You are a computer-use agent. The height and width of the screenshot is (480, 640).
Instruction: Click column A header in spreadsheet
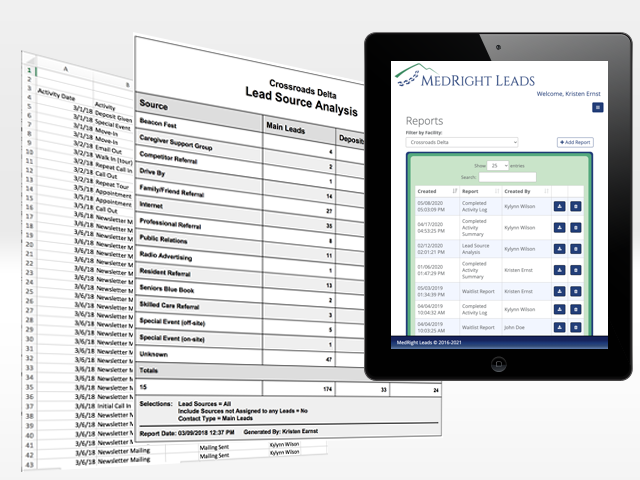[65, 69]
